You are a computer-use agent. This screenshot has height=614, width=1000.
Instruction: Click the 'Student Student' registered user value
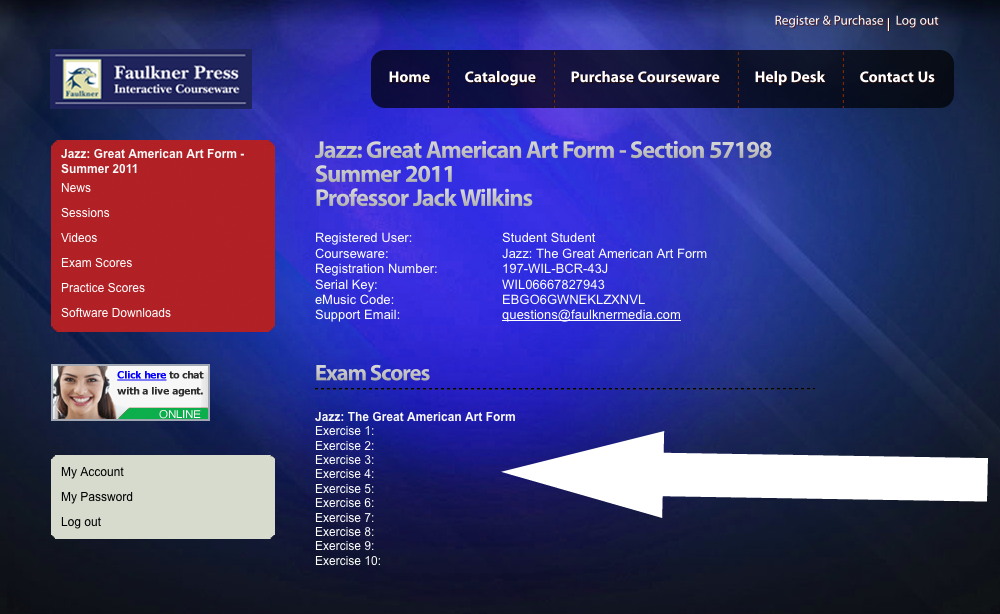tap(548, 238)
